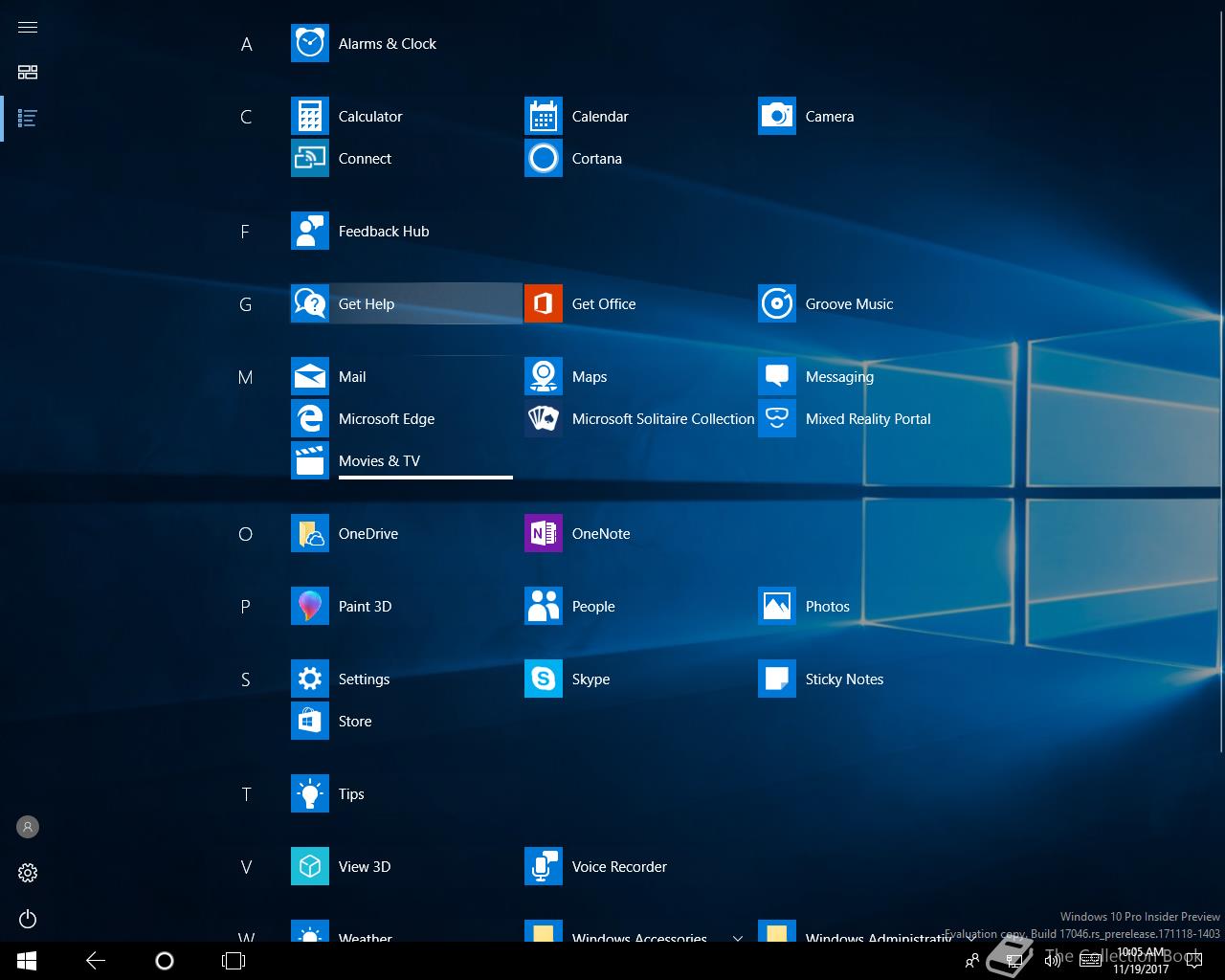Click the Sticky Notes label text
Screen dimensions: 1225x980
coord(844,679)
